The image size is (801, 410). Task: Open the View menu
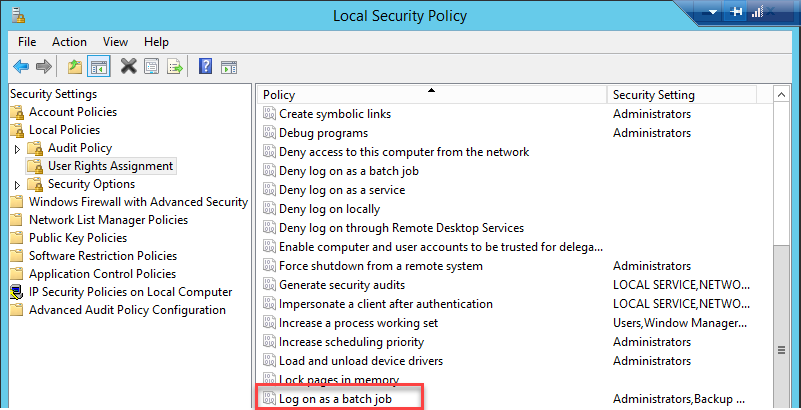click(x=115, y=42)
